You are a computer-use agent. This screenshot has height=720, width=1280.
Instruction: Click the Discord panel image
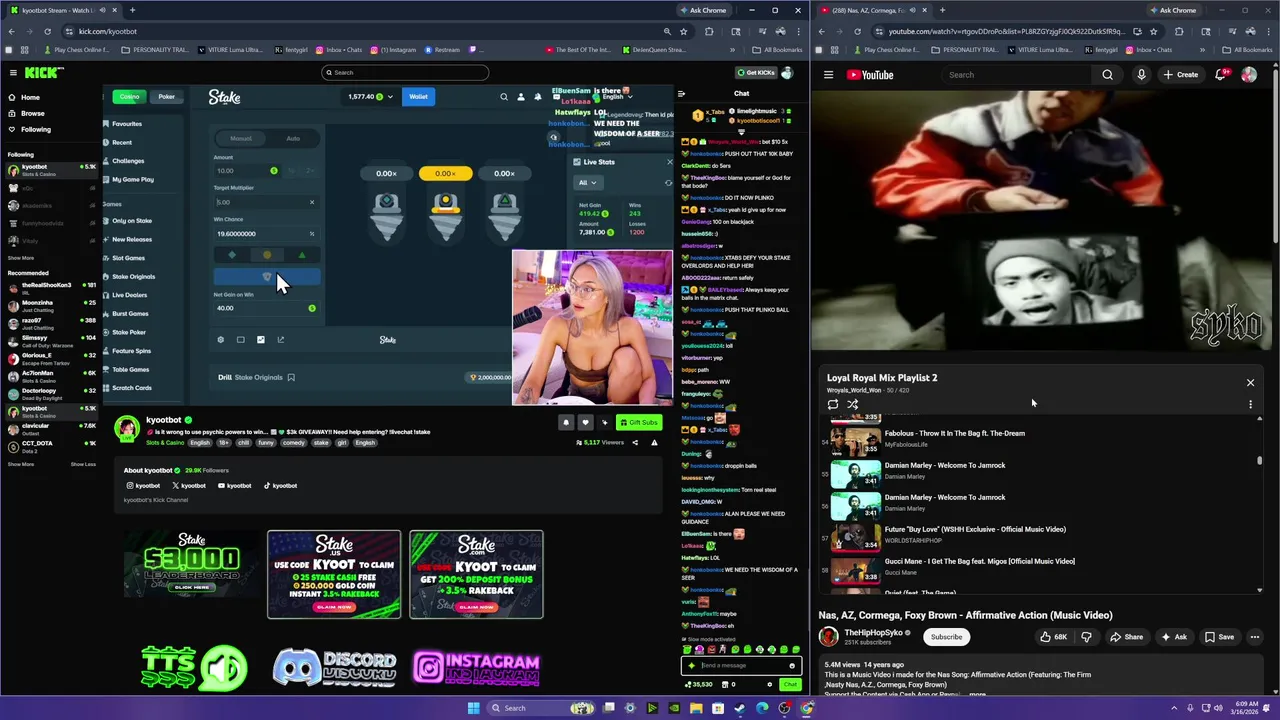pos(335,668)
